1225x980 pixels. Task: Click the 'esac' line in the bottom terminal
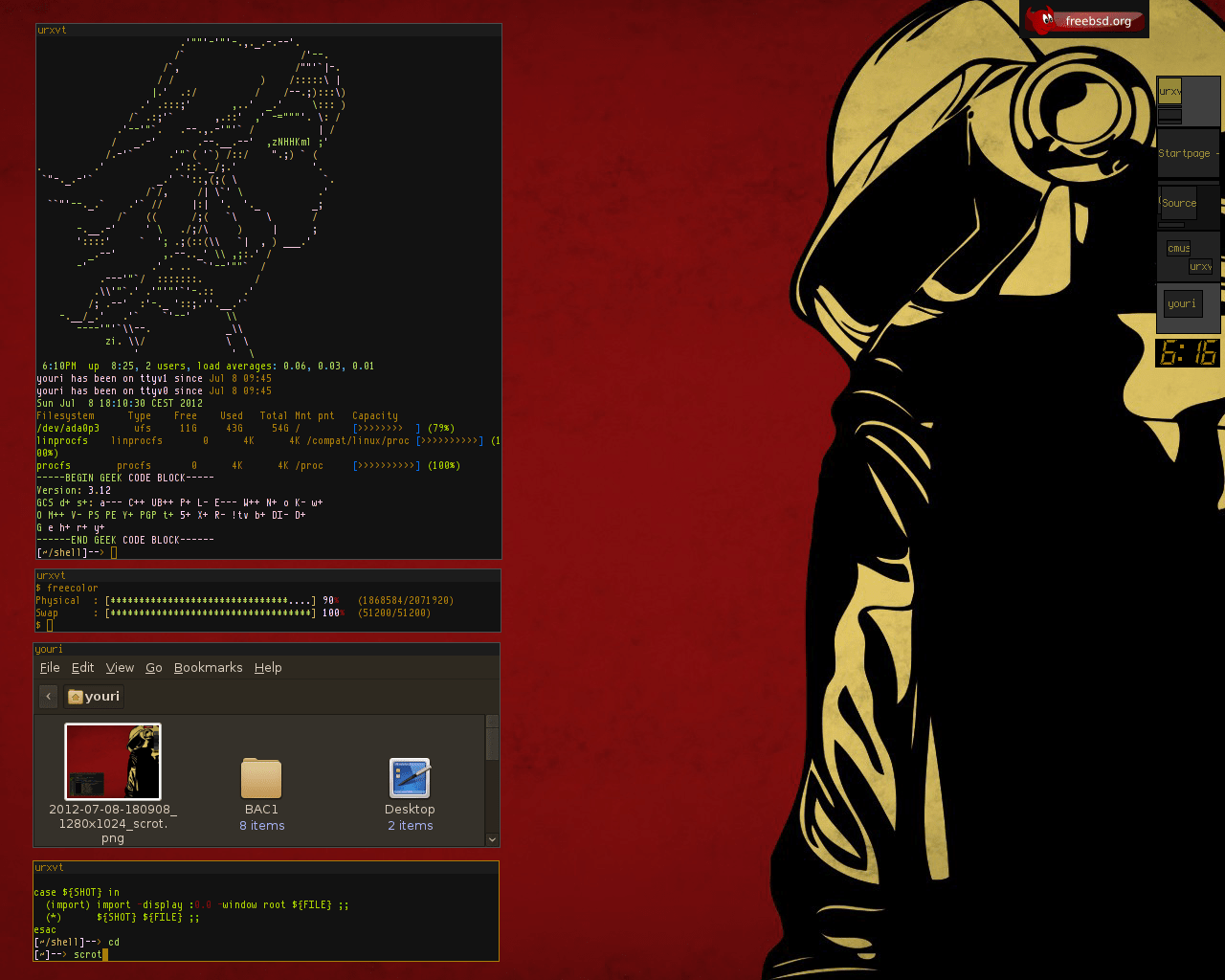[45, 930]
